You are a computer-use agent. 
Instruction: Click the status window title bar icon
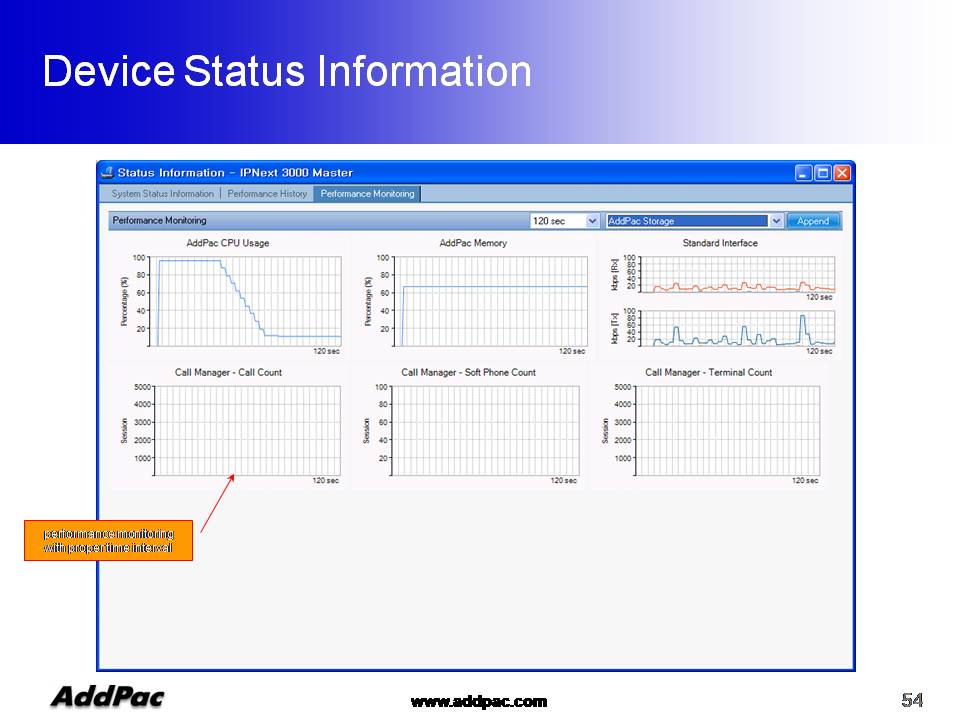108,173
